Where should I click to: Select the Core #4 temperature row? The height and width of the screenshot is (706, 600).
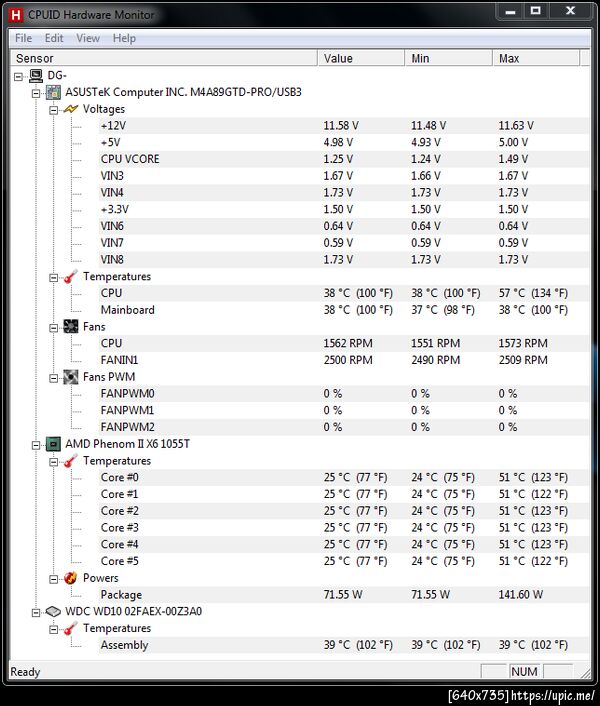pyautogui.click(x=344, y=544)
